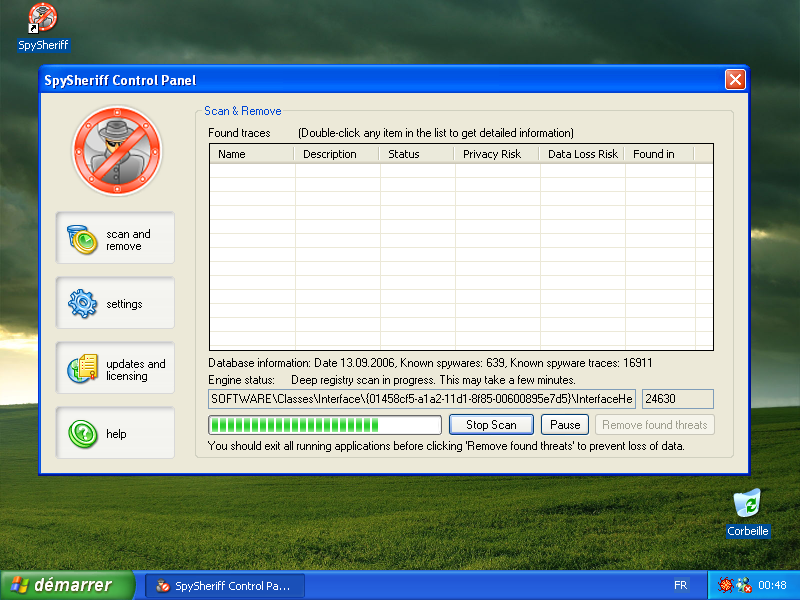Open updates and licensing
Viewport: 800px width, 600px height.
[x=115, y=368]
